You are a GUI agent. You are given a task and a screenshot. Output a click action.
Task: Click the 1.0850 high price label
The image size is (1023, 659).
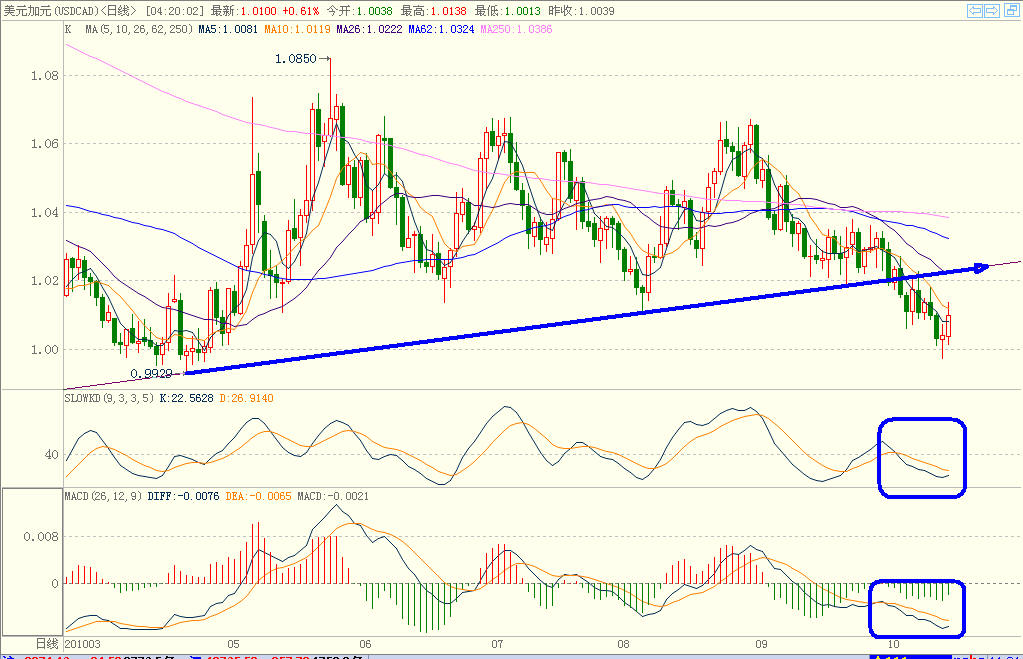click(x=296, y=59)
